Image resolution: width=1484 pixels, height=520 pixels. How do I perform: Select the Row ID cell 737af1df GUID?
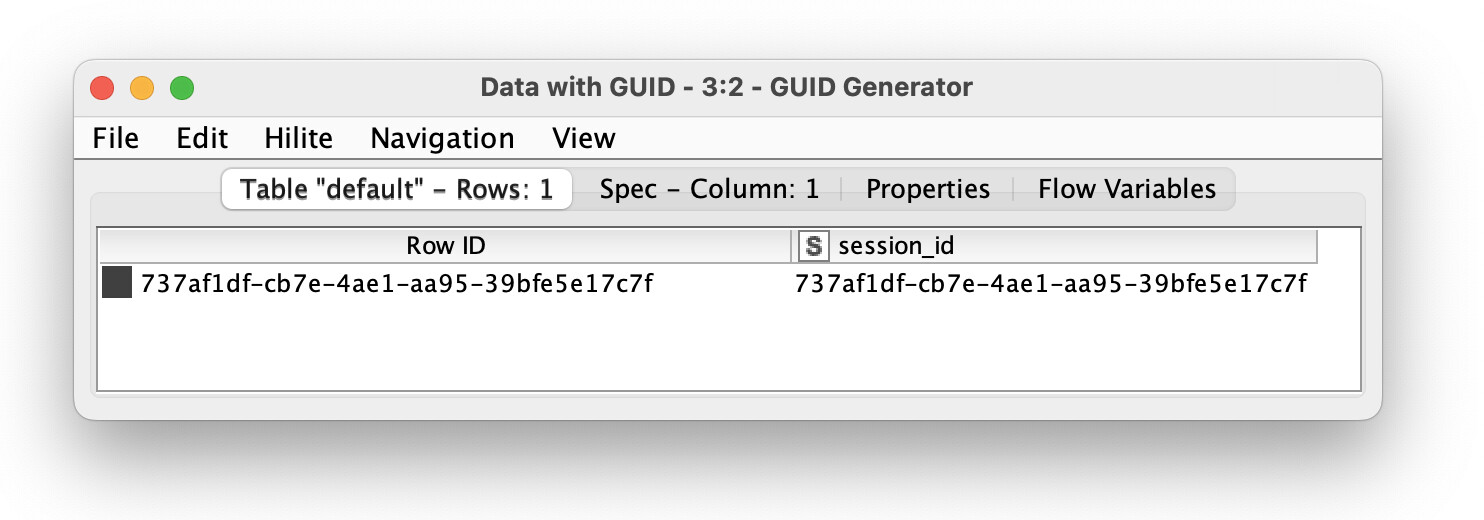[x=397, y=284]
